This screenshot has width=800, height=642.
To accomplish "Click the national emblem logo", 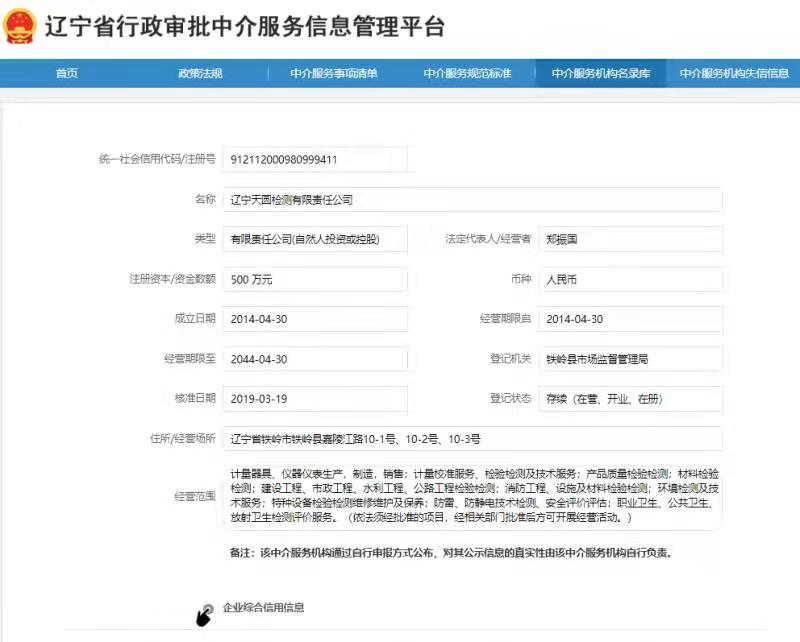I will pos(21,27).
